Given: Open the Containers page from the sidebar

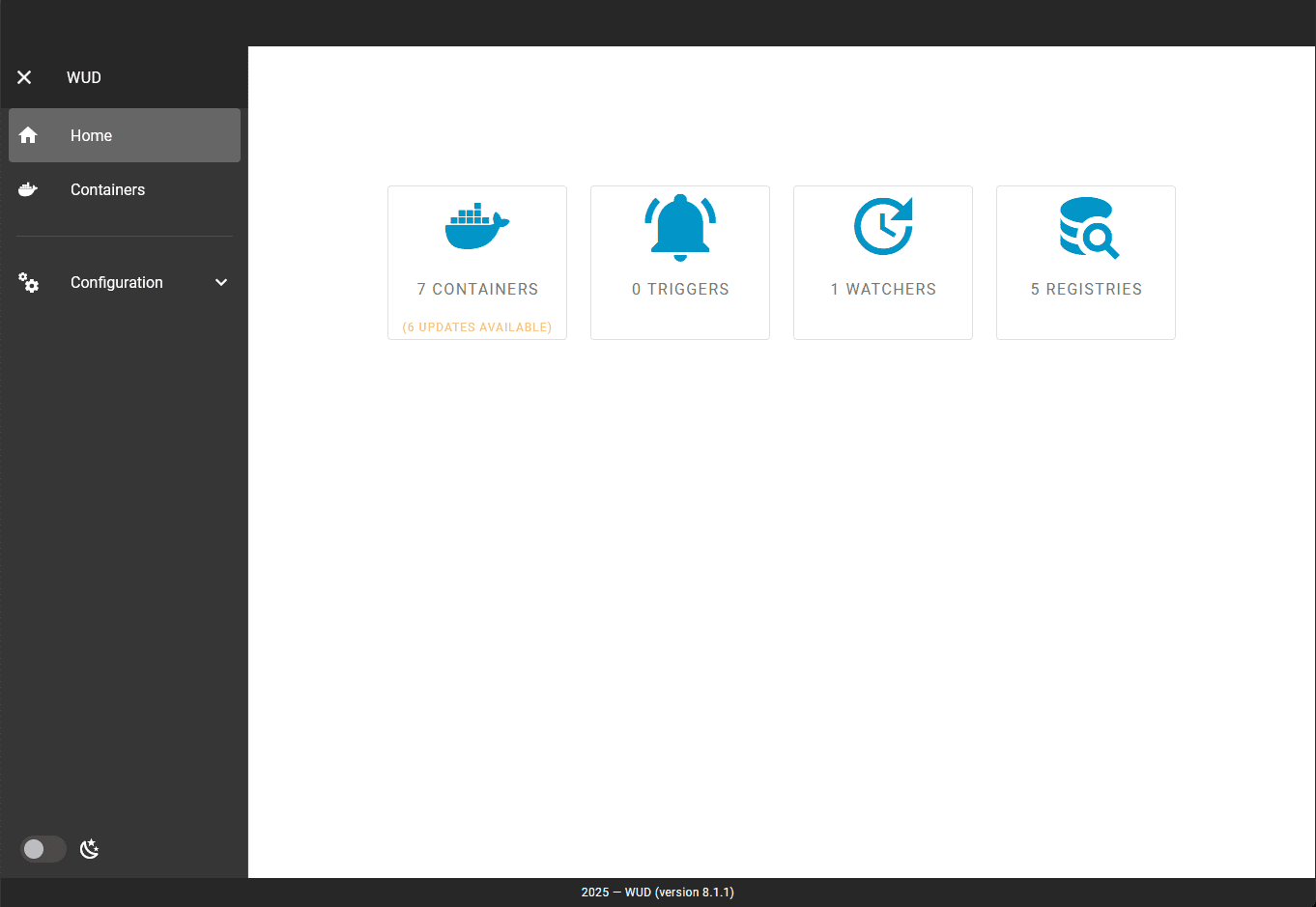Looking at the screenshot, I should click(x=107, y=189).
